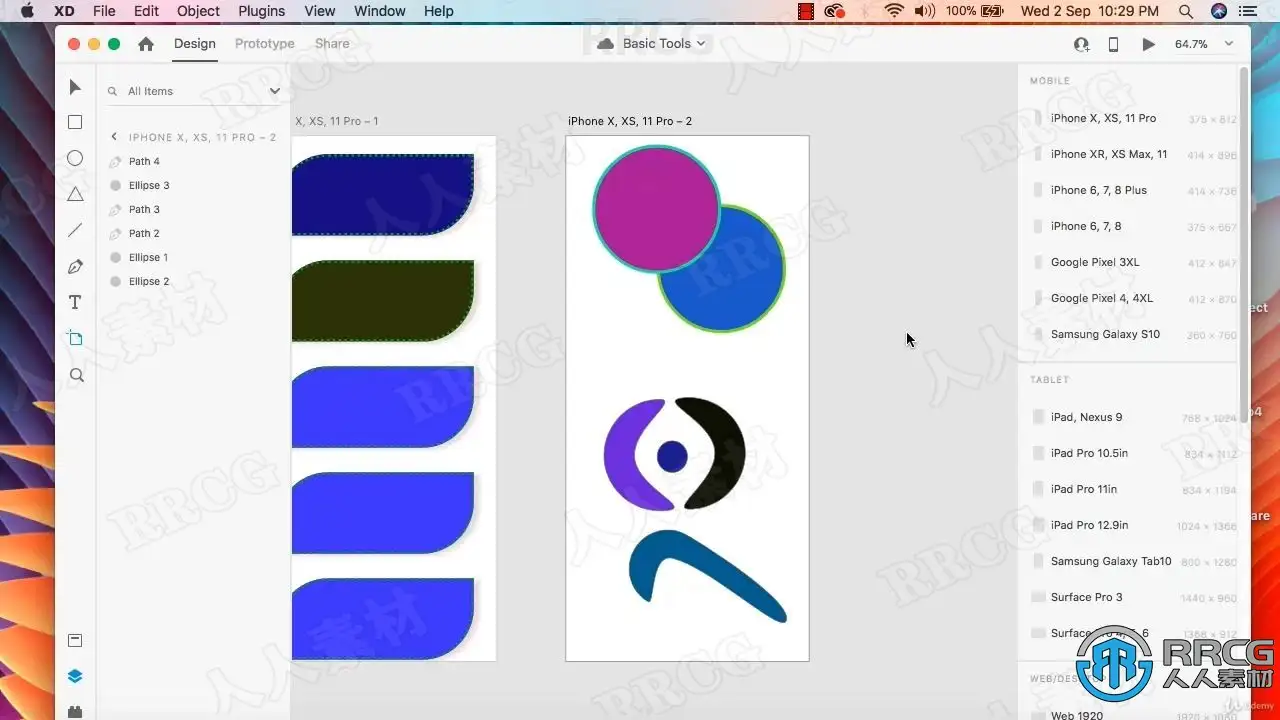The height and width of the screenshot is (720, 1280).
Task: Open the View menu
Action: 320,11
